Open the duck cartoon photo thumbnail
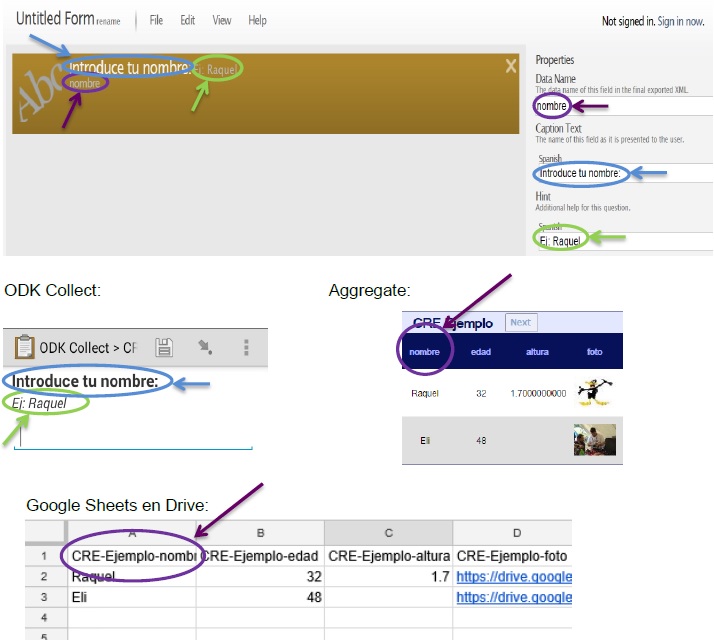714x642 pixels. point(594,392)
